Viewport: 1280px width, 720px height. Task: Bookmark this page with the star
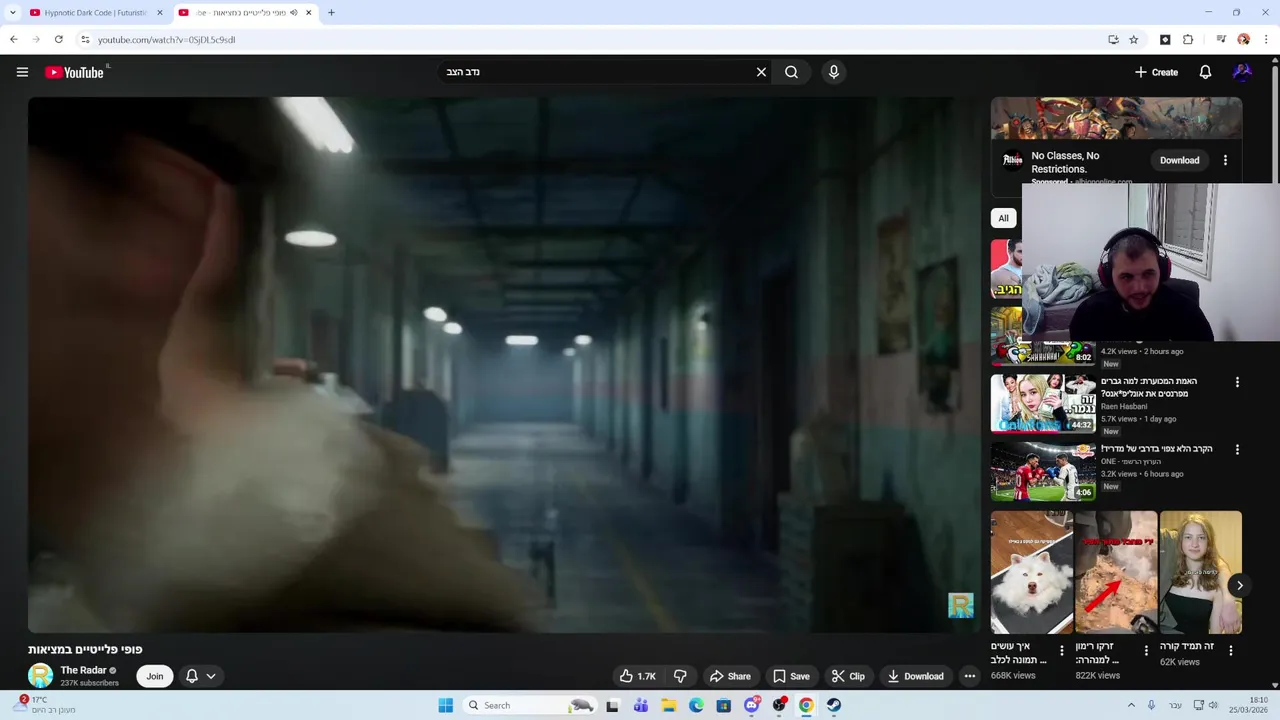[1133, 40]
